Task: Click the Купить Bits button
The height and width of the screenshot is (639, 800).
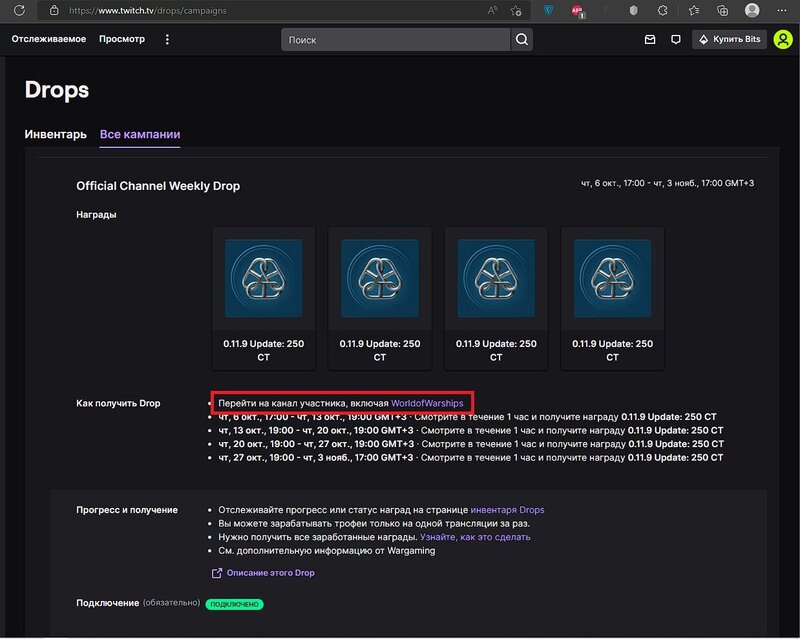Action: point(729,39)
